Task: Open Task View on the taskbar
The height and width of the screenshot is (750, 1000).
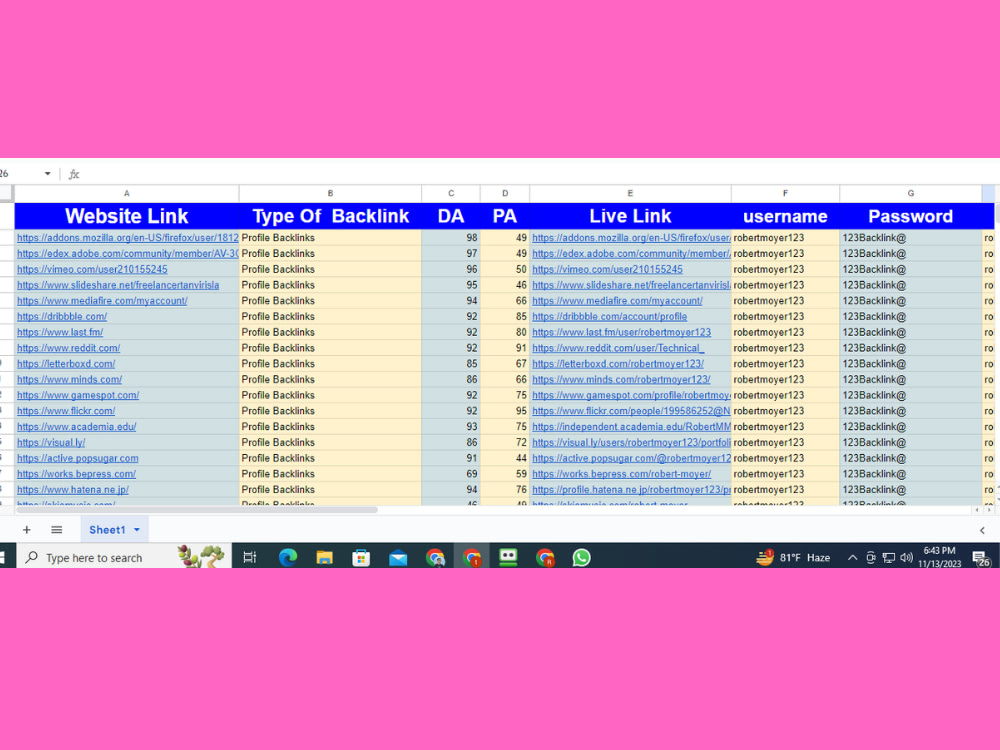Action: pos(250,557)
